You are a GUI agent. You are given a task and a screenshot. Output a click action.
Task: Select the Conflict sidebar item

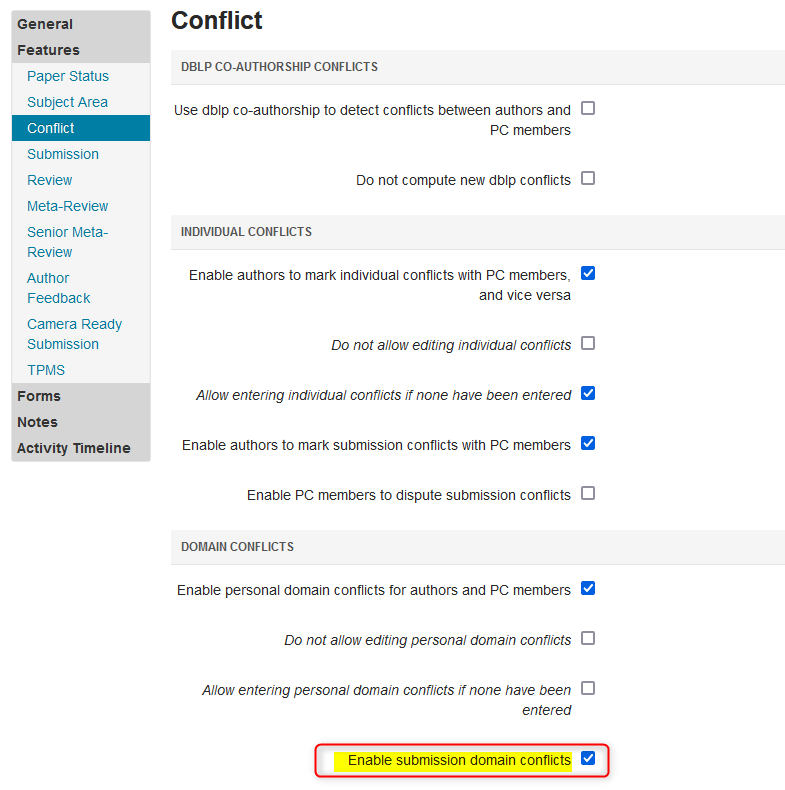81,128
